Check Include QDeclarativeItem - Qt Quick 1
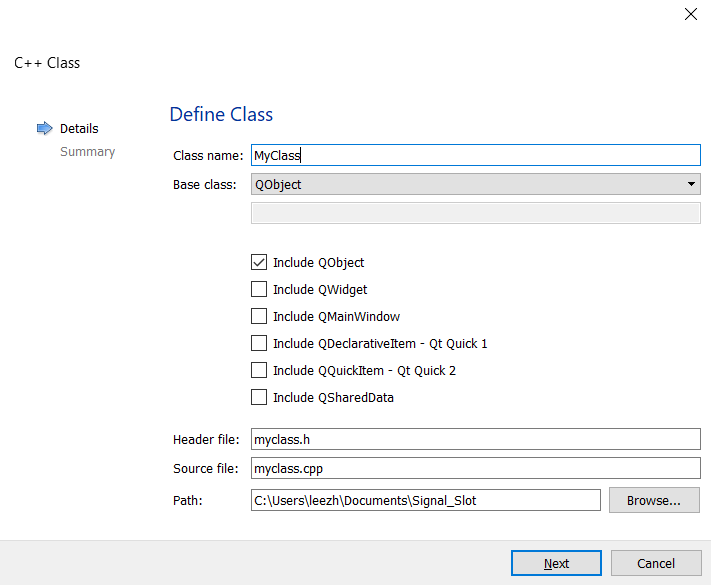The width and height of the screenshot is (711, 585). (x=259, y=344)
